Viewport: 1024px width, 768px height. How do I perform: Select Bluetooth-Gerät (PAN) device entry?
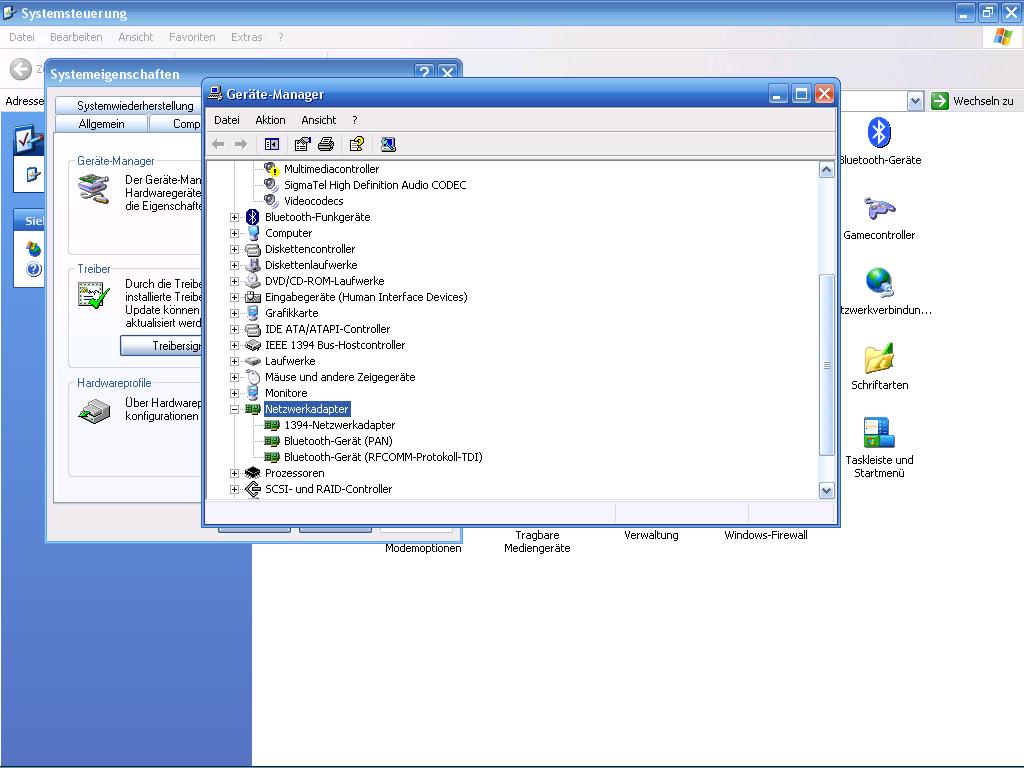(x=337, y=441)
